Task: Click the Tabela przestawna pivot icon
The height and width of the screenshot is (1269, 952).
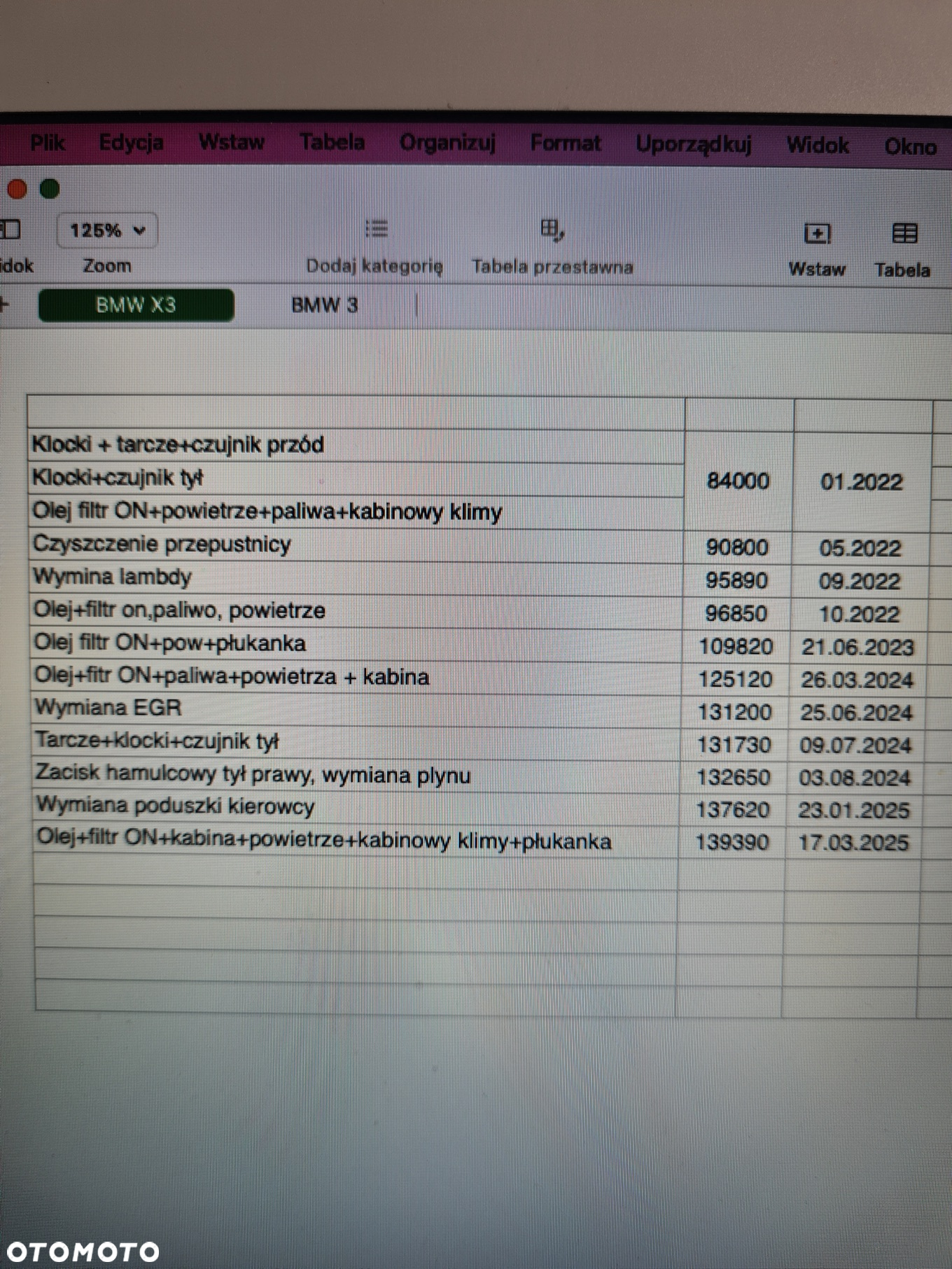Action: (x=552, y=230)
